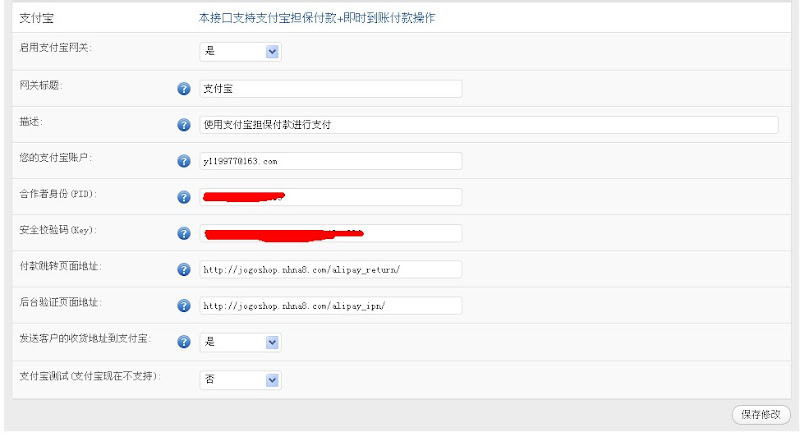Click help icon beside 描述 field
The width and height of the screenshot is (800, 437).
point(184,125)
